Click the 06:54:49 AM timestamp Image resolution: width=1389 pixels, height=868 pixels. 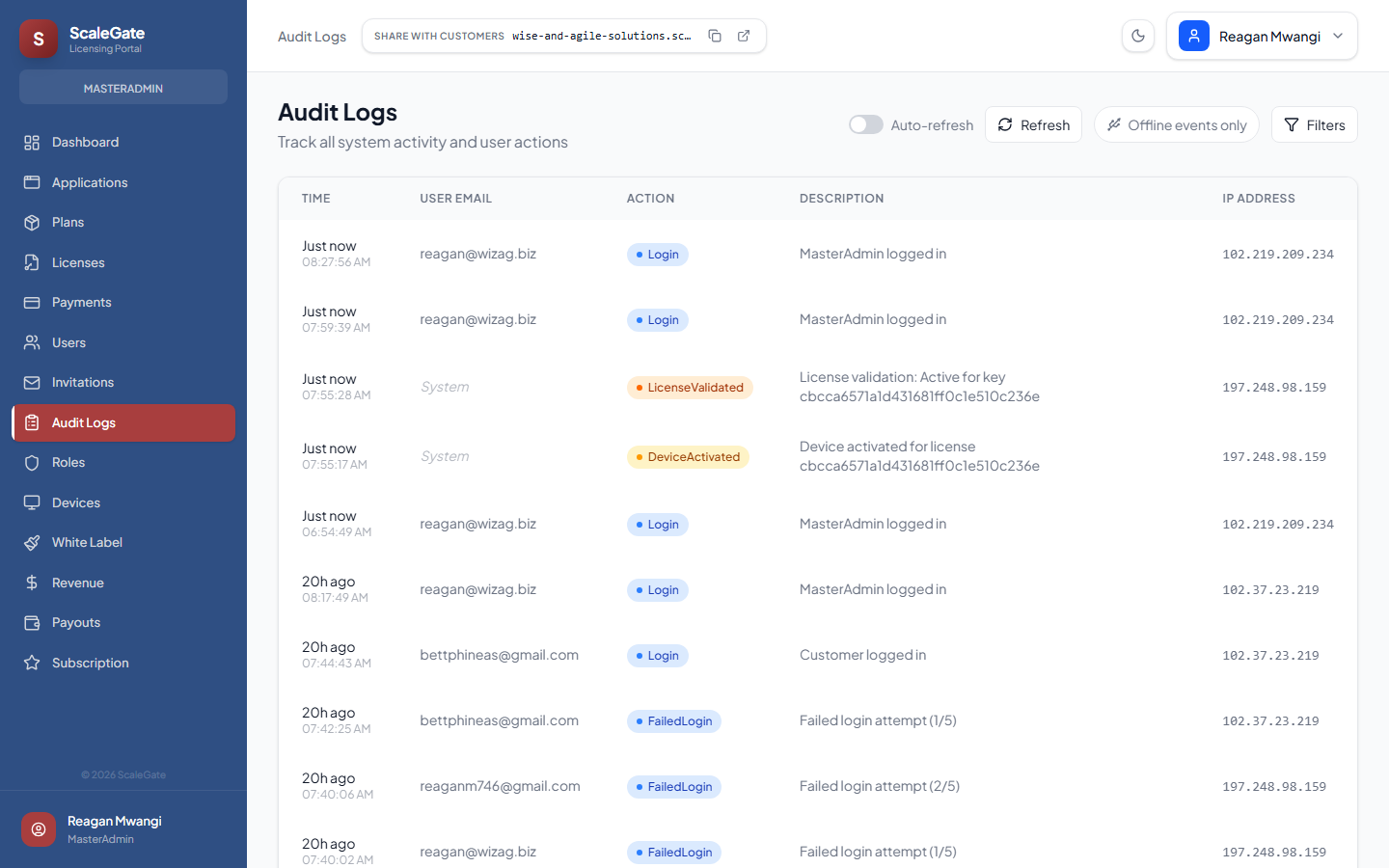(x=337, y=532)
